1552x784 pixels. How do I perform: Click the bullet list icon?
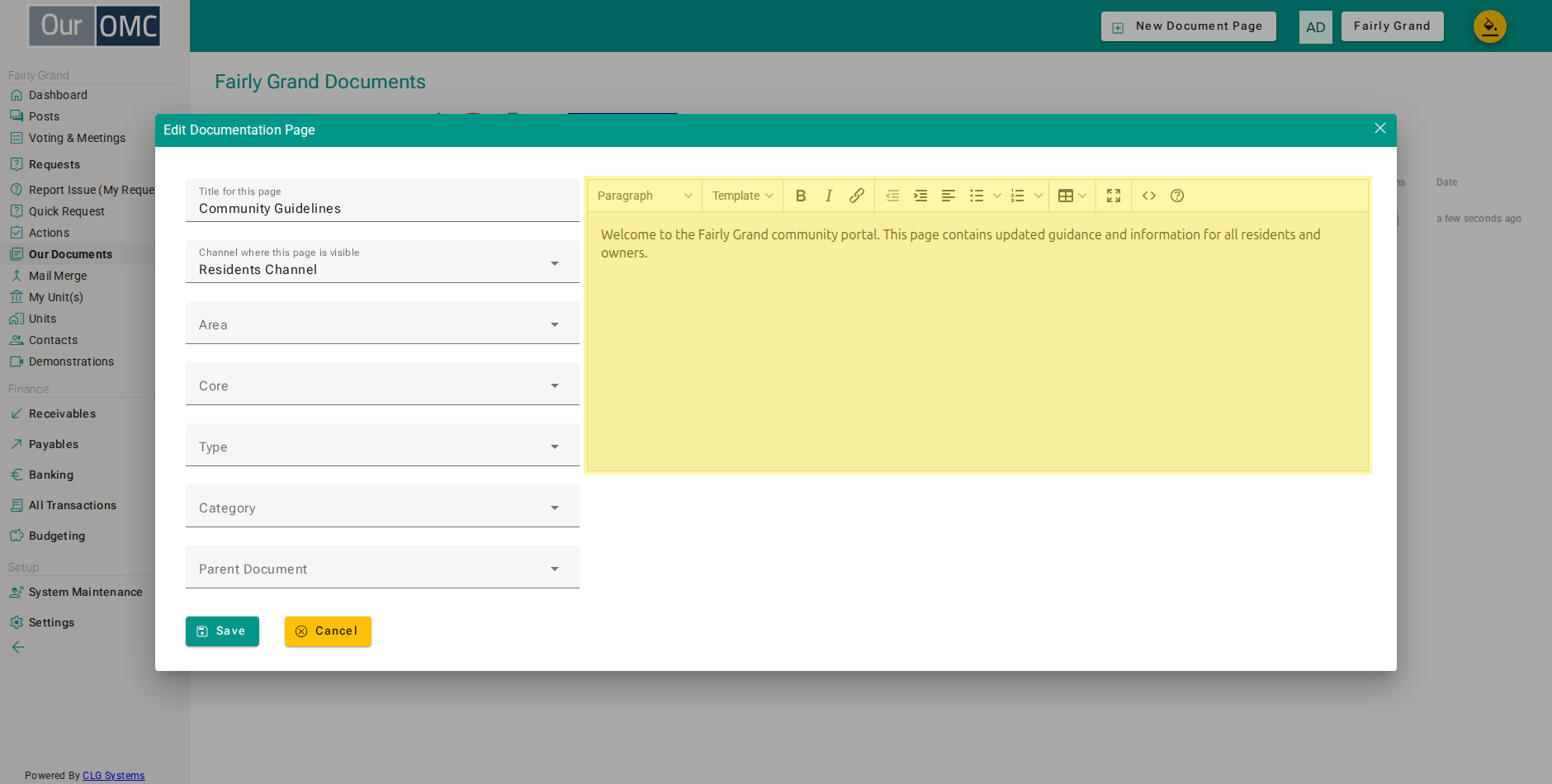[977, 196]
